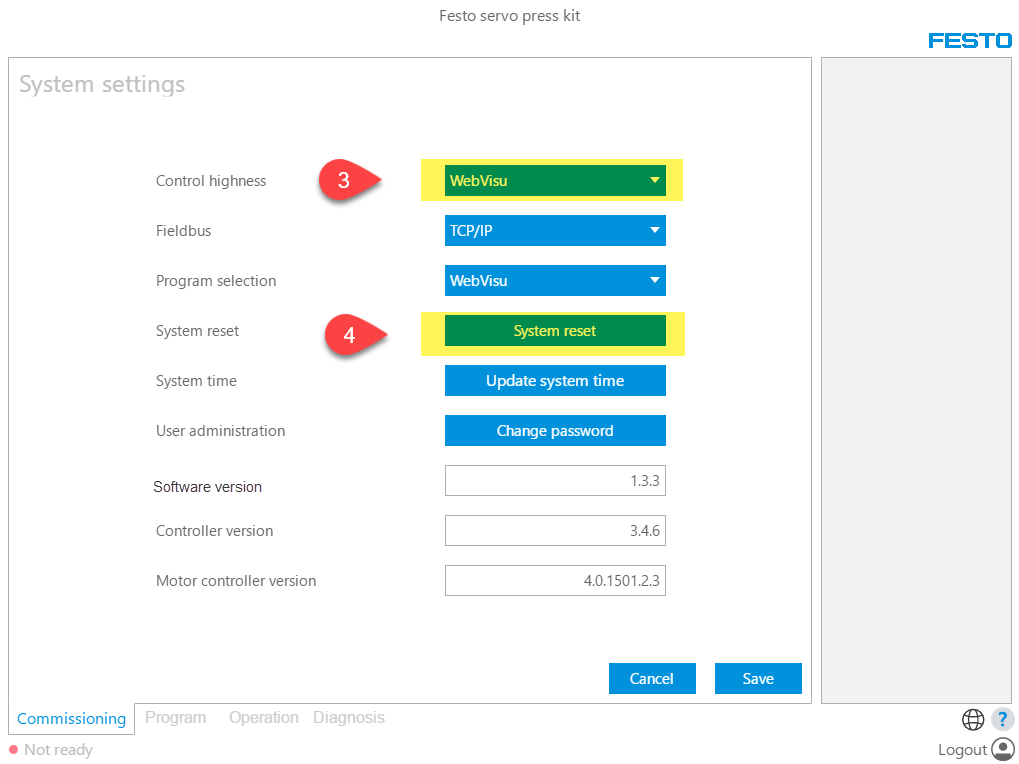The width and height of the screenshot is (1019, 764).
Task: Switch to the Commissioning tab
Action: 71,719
